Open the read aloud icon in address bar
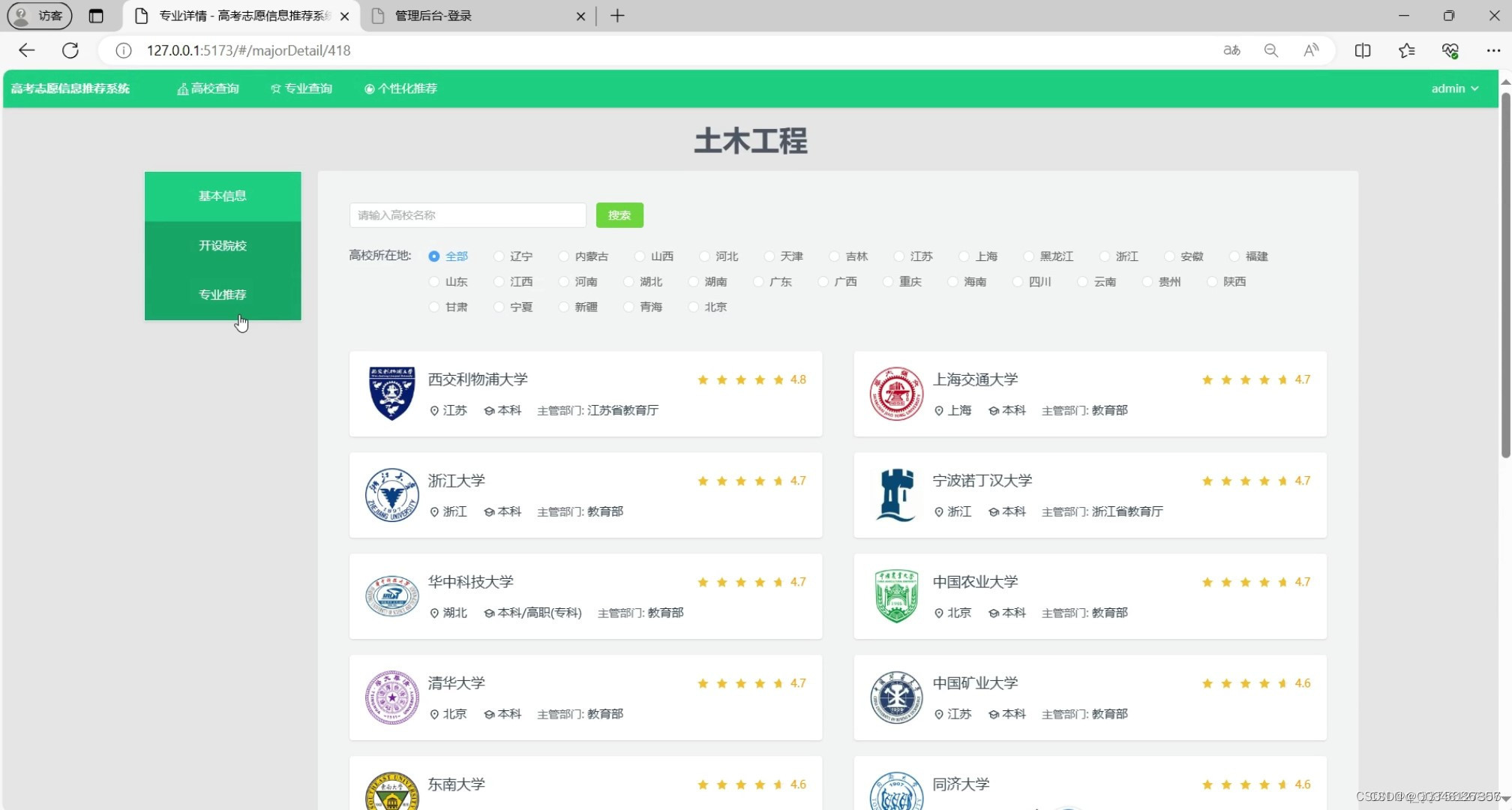 tap(1311, 50)
